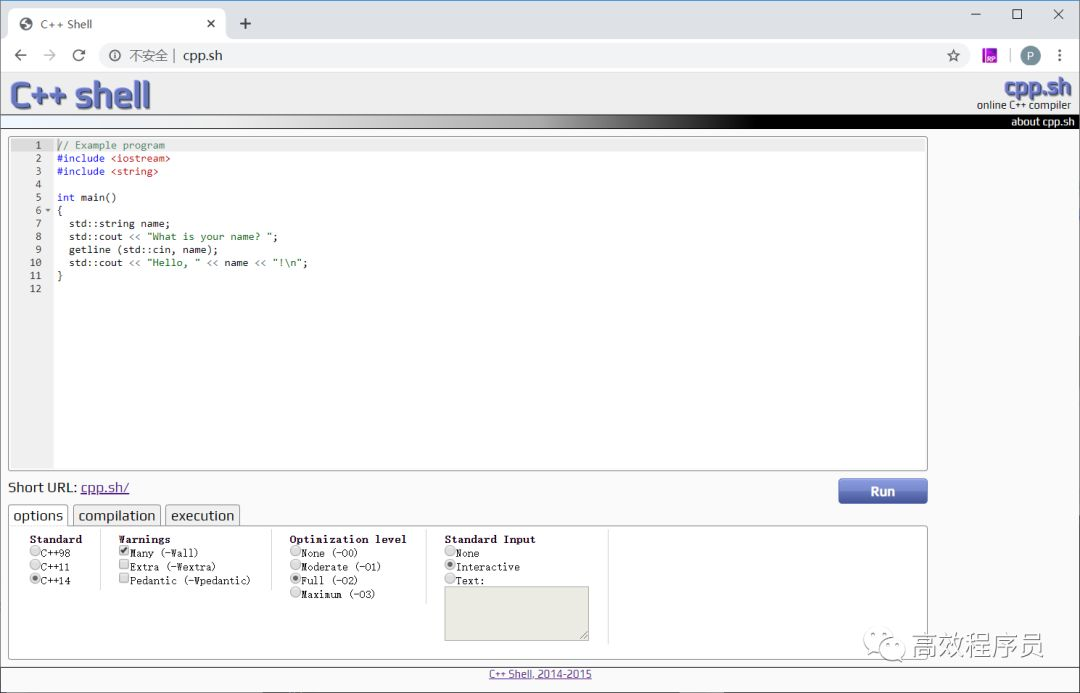
Task: Switch to the options tab
Action: tap(38, 515)
